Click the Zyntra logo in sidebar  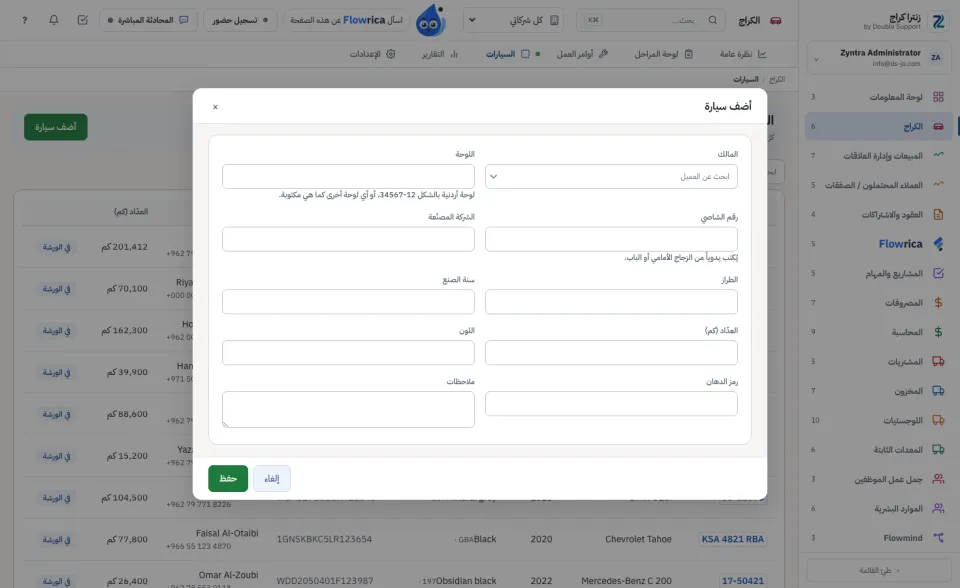click(939, 22)
